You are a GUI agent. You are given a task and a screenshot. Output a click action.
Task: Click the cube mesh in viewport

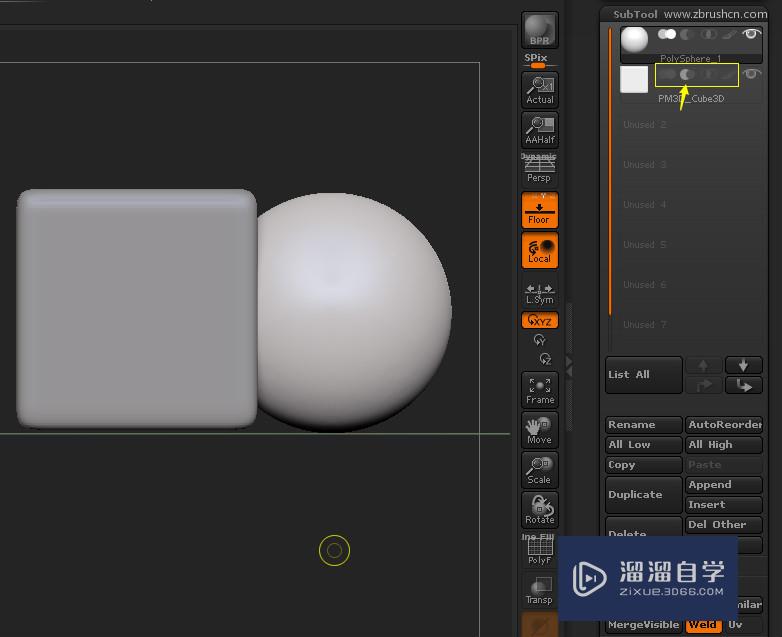[137, 308]
